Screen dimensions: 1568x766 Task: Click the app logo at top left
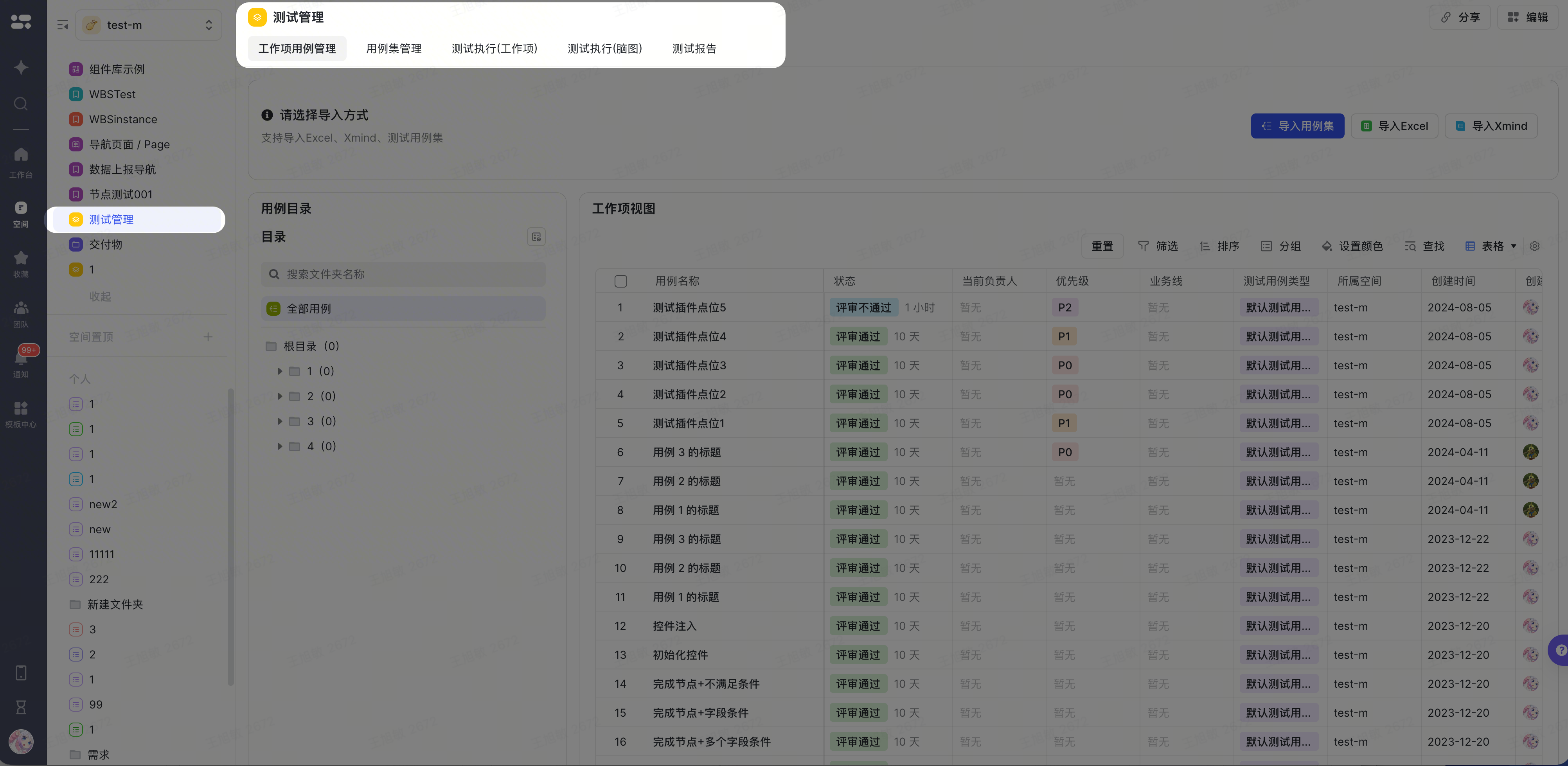coord(21,22)
